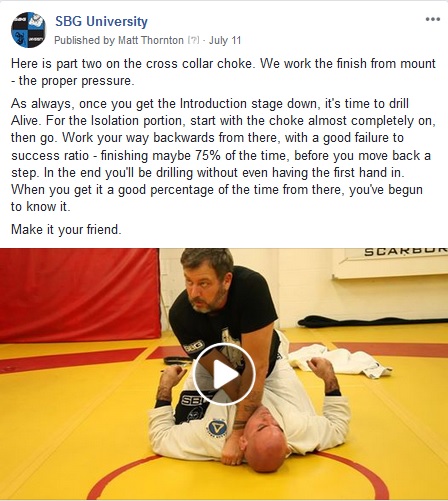The image size is (448, 501).
Task: Click the red wall pad in video
Action: pos(79,295)
